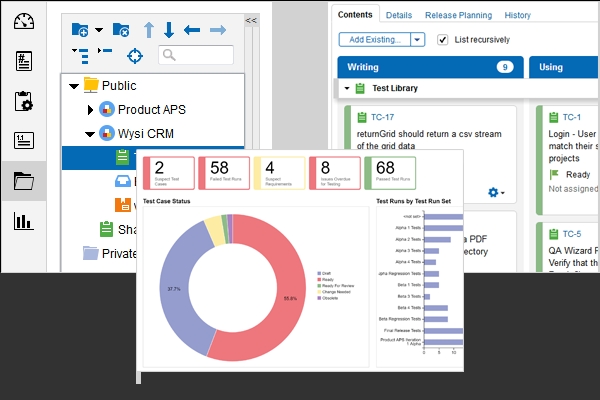Click the delete folder toolbar icon
Viewport: 600px width, 400px height.
tap(121, 30)
